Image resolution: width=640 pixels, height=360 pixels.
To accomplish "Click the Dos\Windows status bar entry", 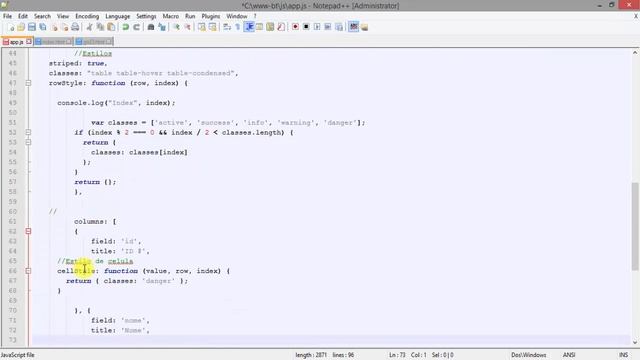I will [529, 355].
